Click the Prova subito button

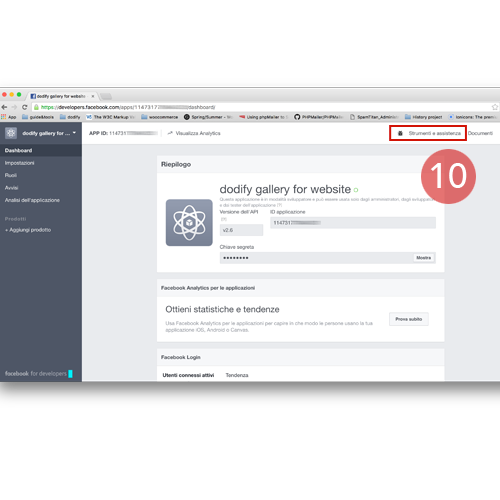click(x=409, y=319)
